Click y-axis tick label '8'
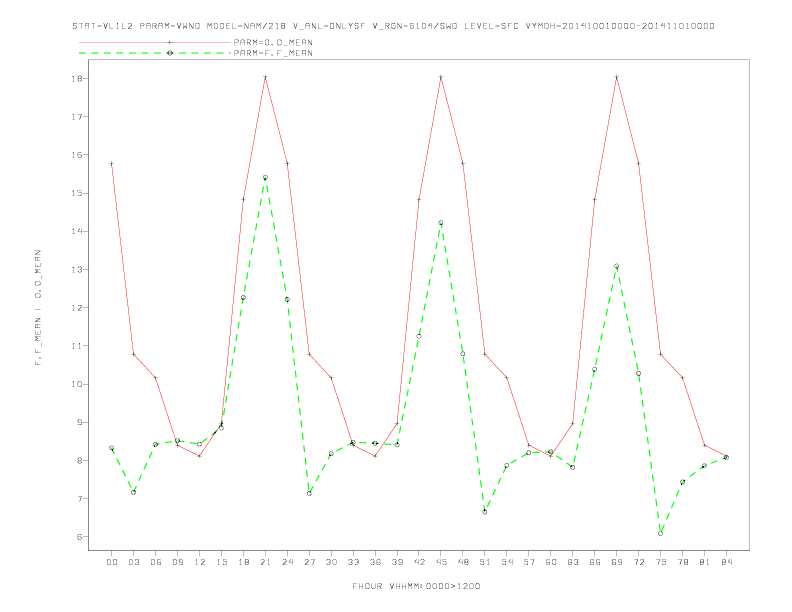This screenshot has height=612, width=792. click(82, 461)
